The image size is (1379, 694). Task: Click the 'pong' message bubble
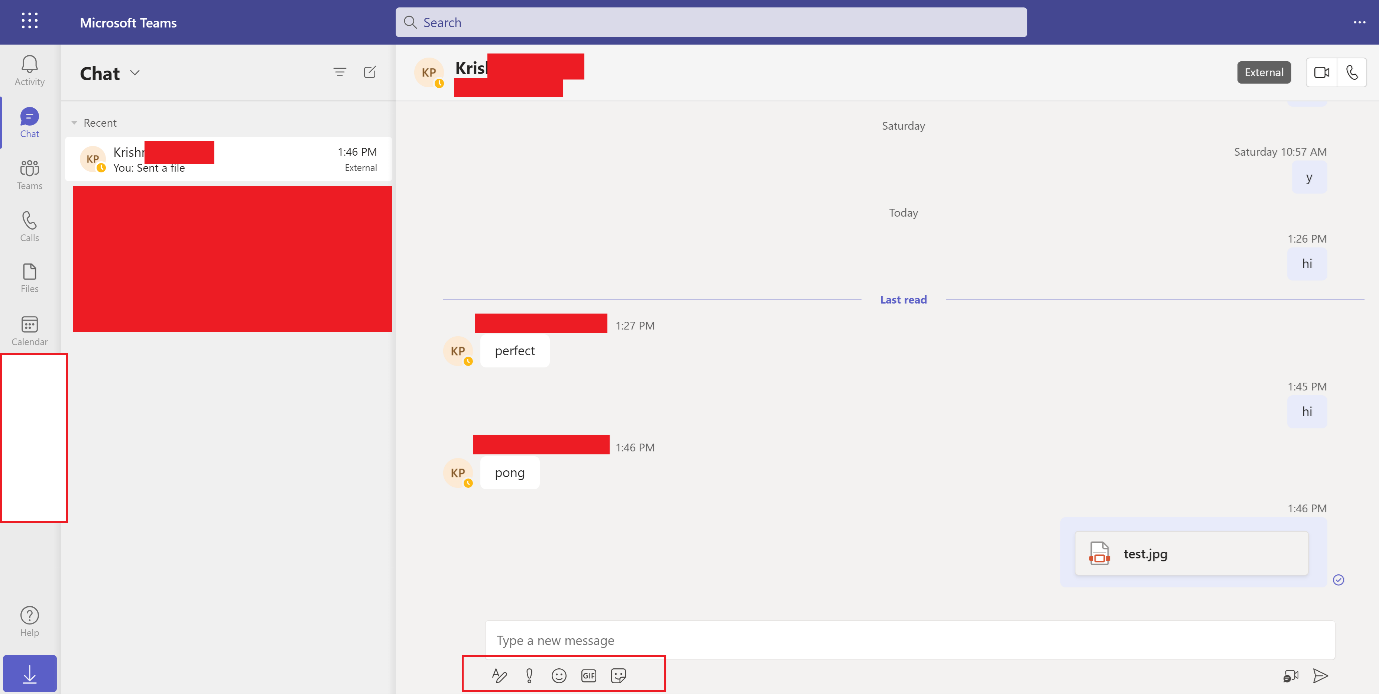point(510,472)
